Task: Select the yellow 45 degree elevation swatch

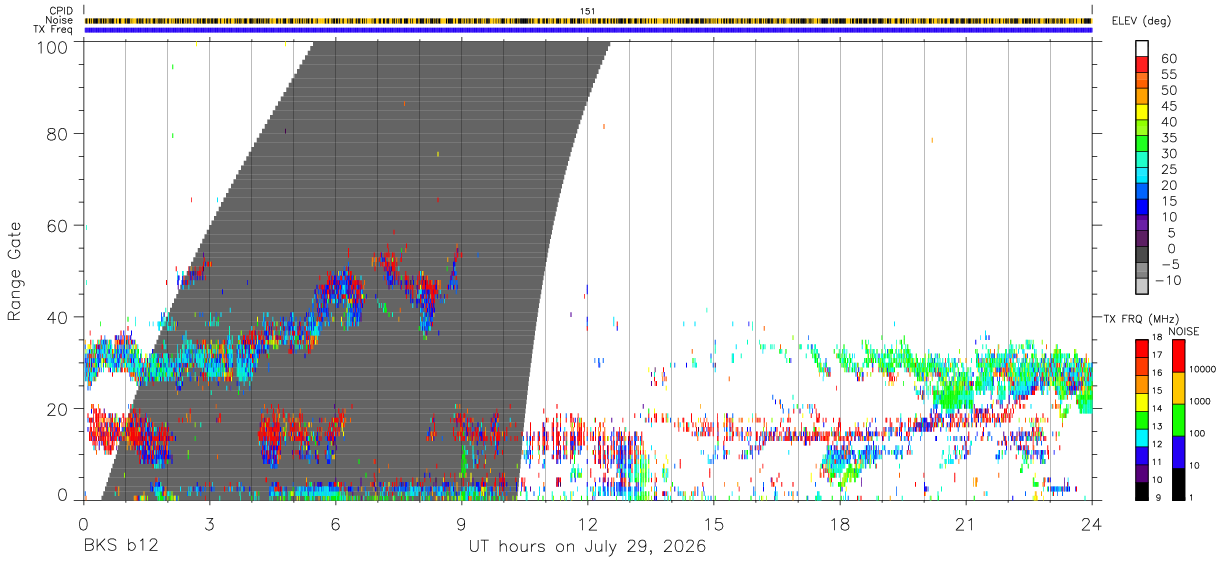Action: pyautogui.click(x=1144, y=113)
